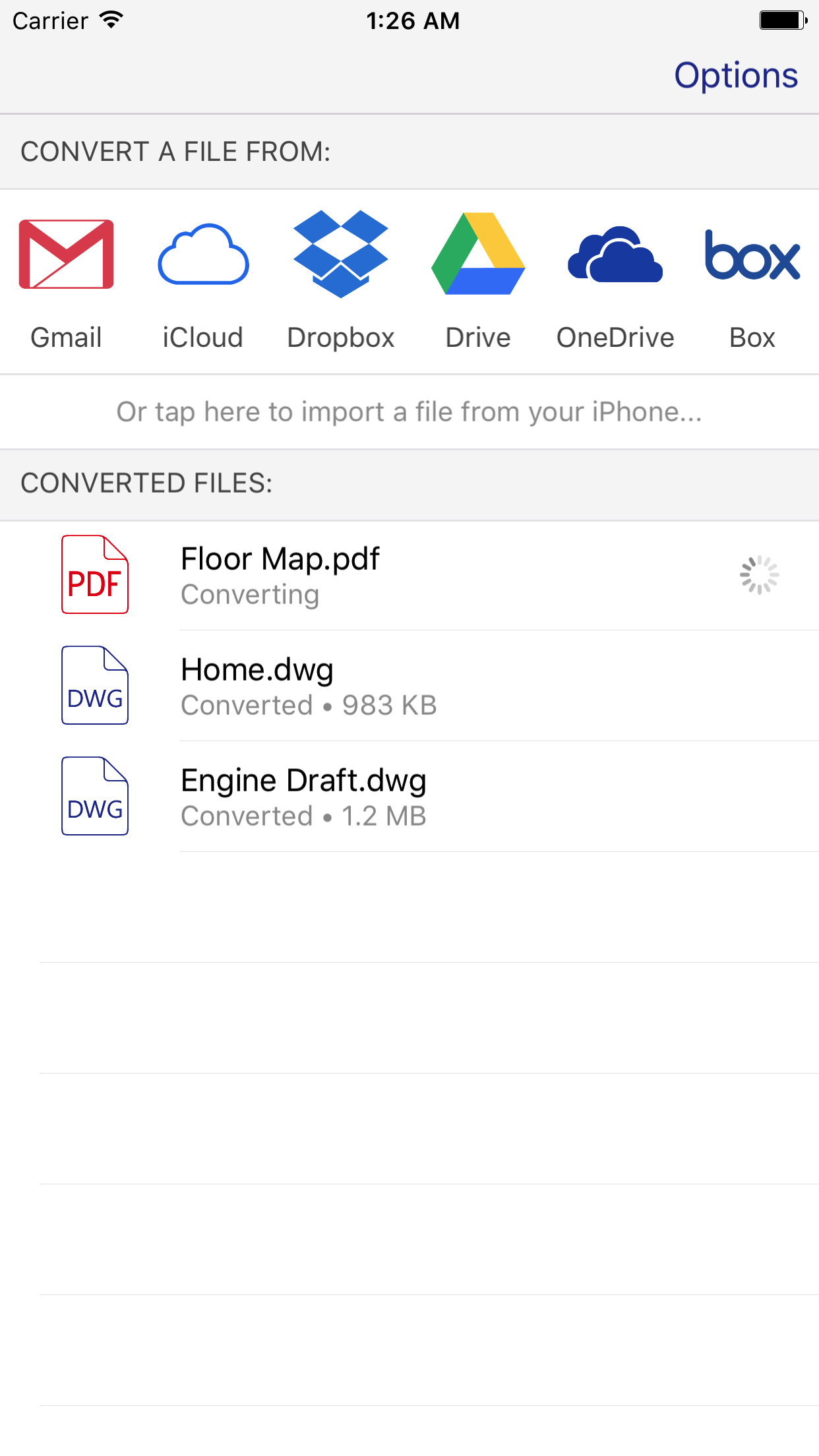Tap the Dropbox label text
Image resolution: width=819 pixels, height=1456 pixels.
341,338
